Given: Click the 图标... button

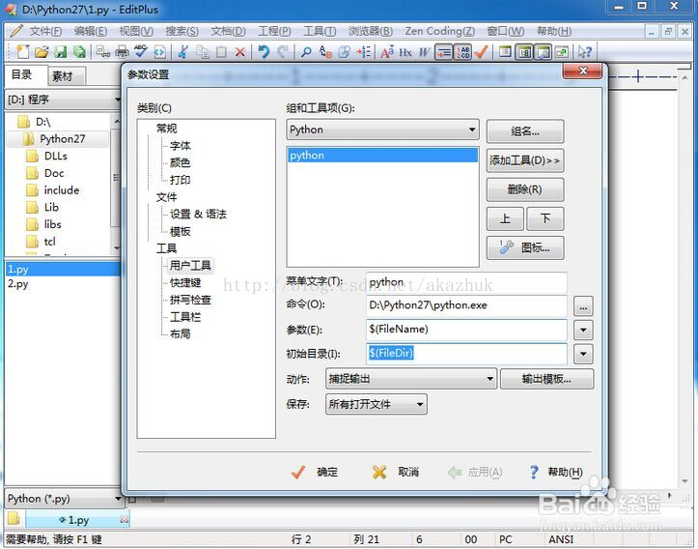Looking at the screenshot, I should pos(525,248).
